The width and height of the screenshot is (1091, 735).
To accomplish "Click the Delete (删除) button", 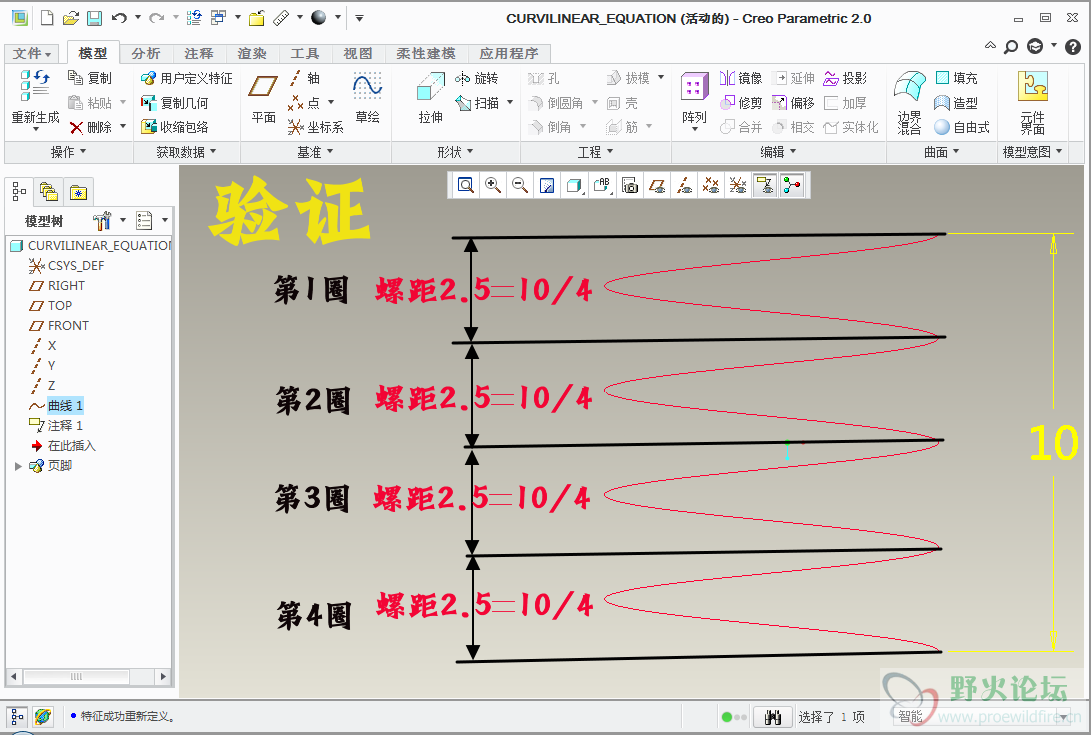I will tap(91, 127).
